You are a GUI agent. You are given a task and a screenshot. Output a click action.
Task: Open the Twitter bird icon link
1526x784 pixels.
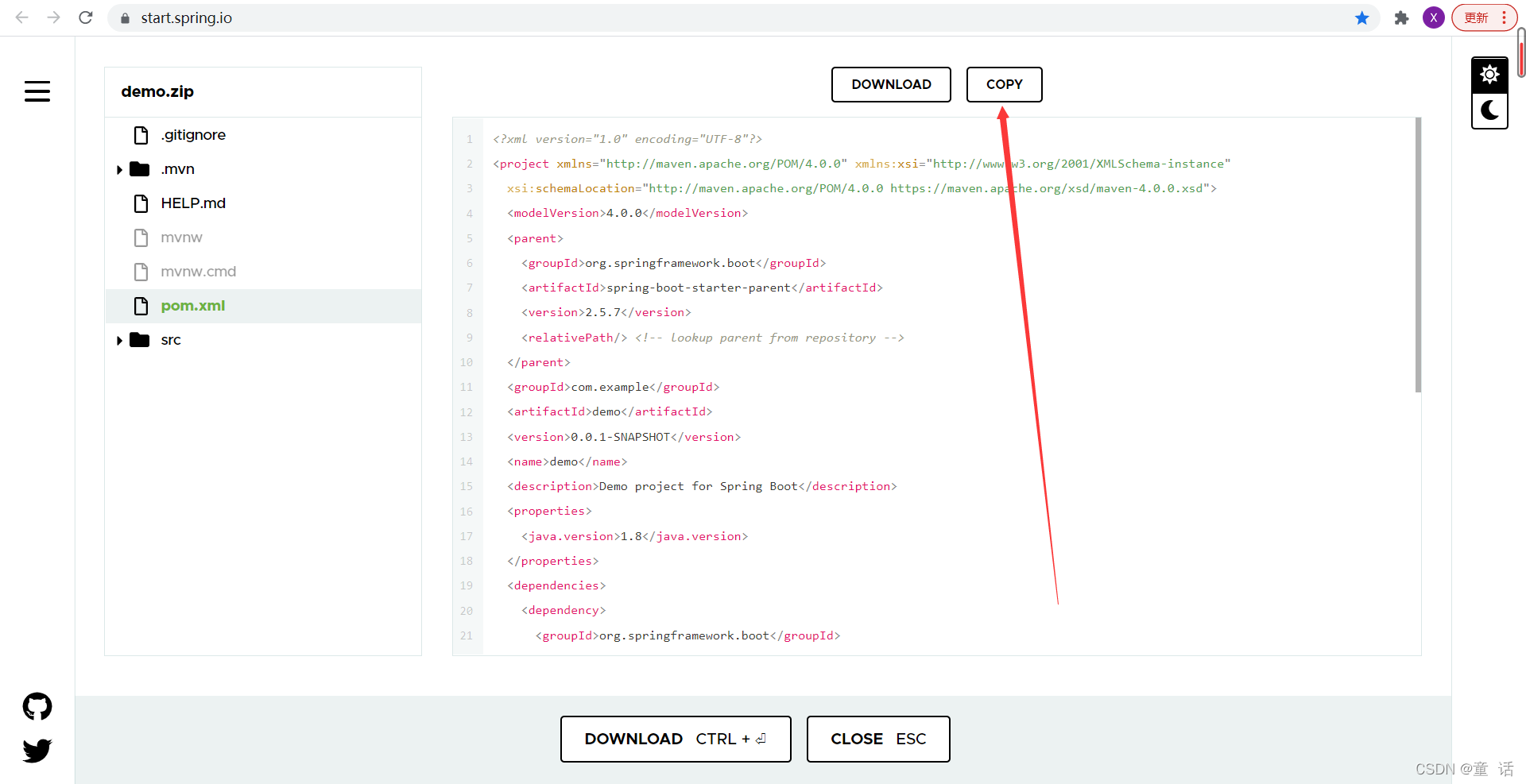[37, 751]
